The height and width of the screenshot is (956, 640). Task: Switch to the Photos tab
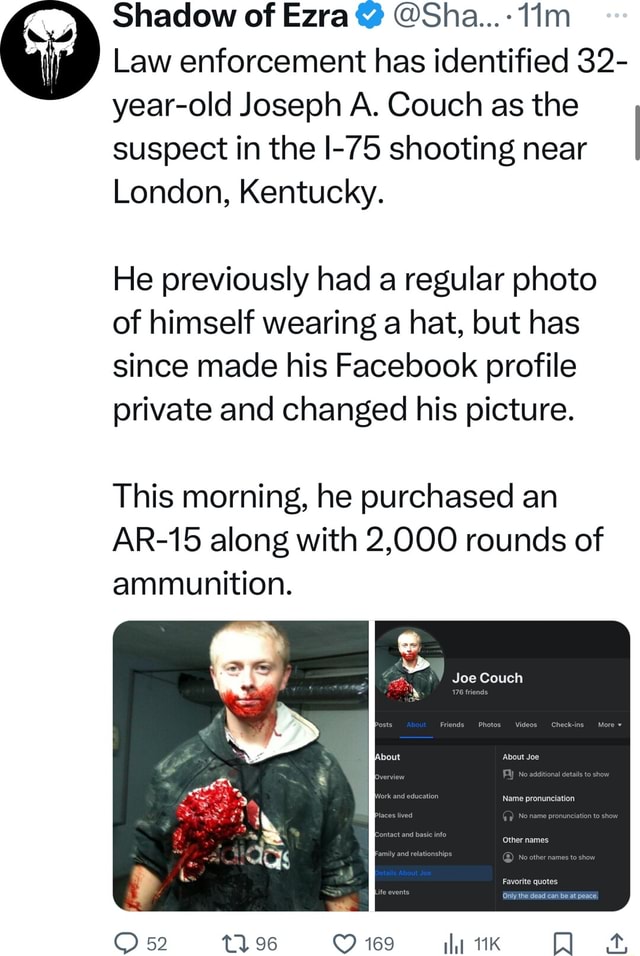pos(489,725)
